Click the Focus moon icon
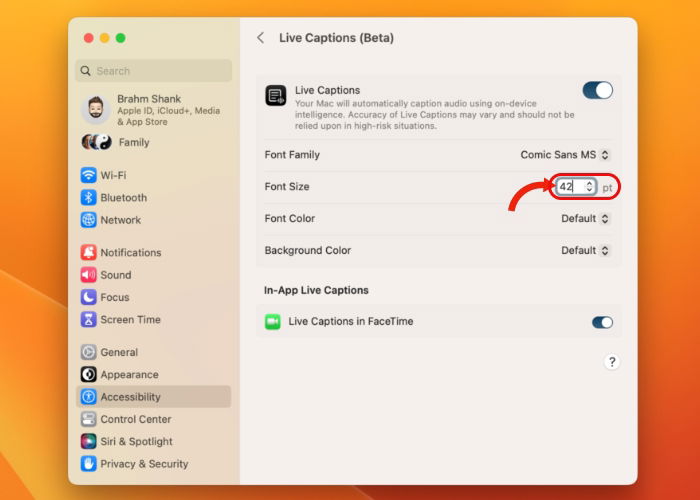Screen dimensions: 700x500 tap(88, 297)
